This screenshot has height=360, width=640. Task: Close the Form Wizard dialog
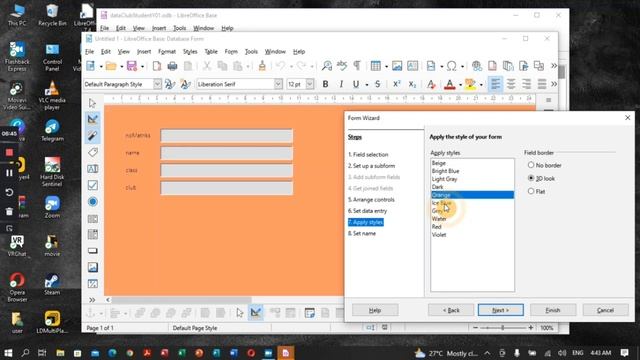627,118
